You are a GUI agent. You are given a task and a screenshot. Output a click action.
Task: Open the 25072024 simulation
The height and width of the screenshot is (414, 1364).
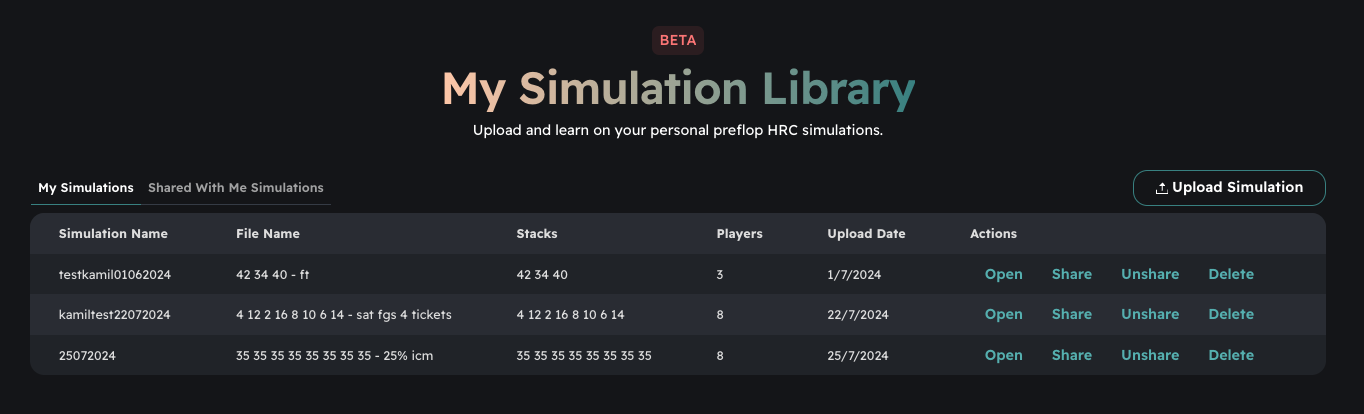tap(1003, 355)
